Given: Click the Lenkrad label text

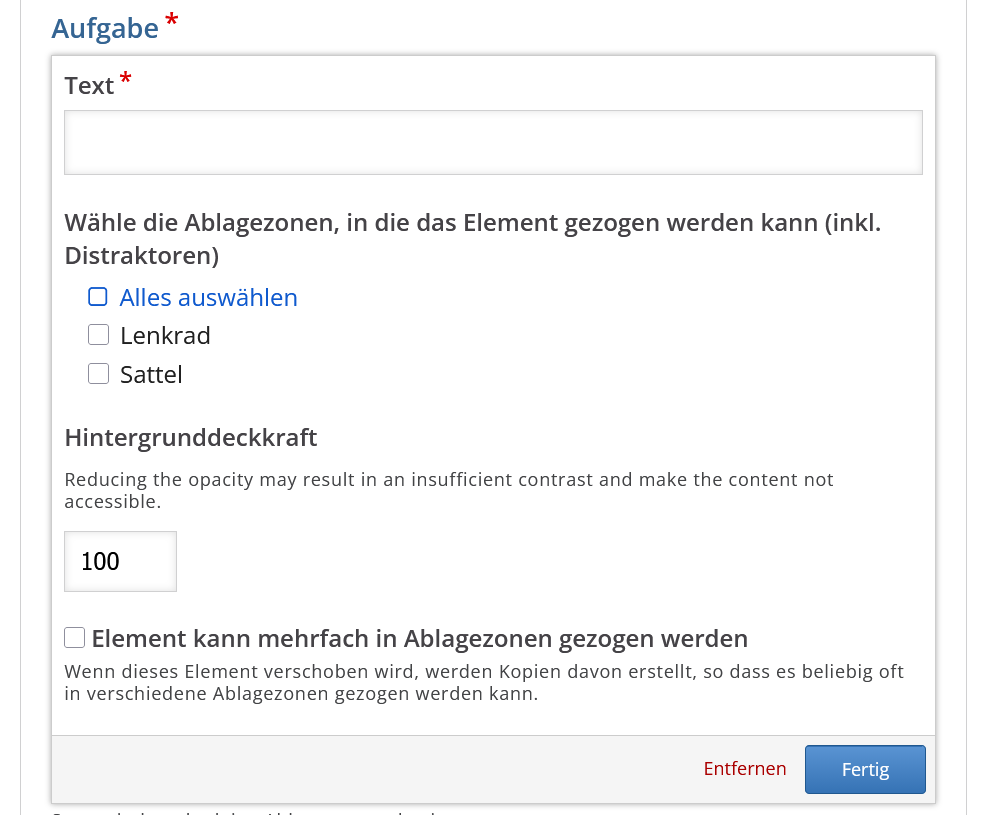Looking at the screenshot, I should 165,335.
